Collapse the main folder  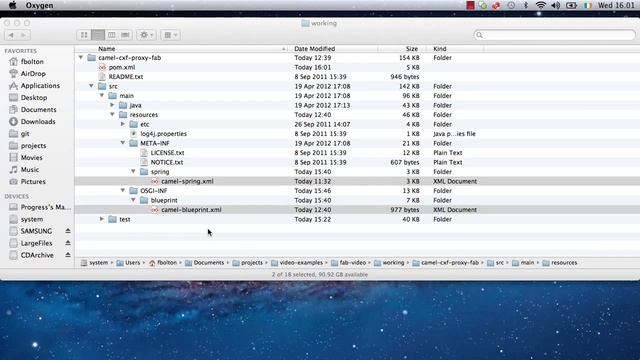tap(102, 96)
